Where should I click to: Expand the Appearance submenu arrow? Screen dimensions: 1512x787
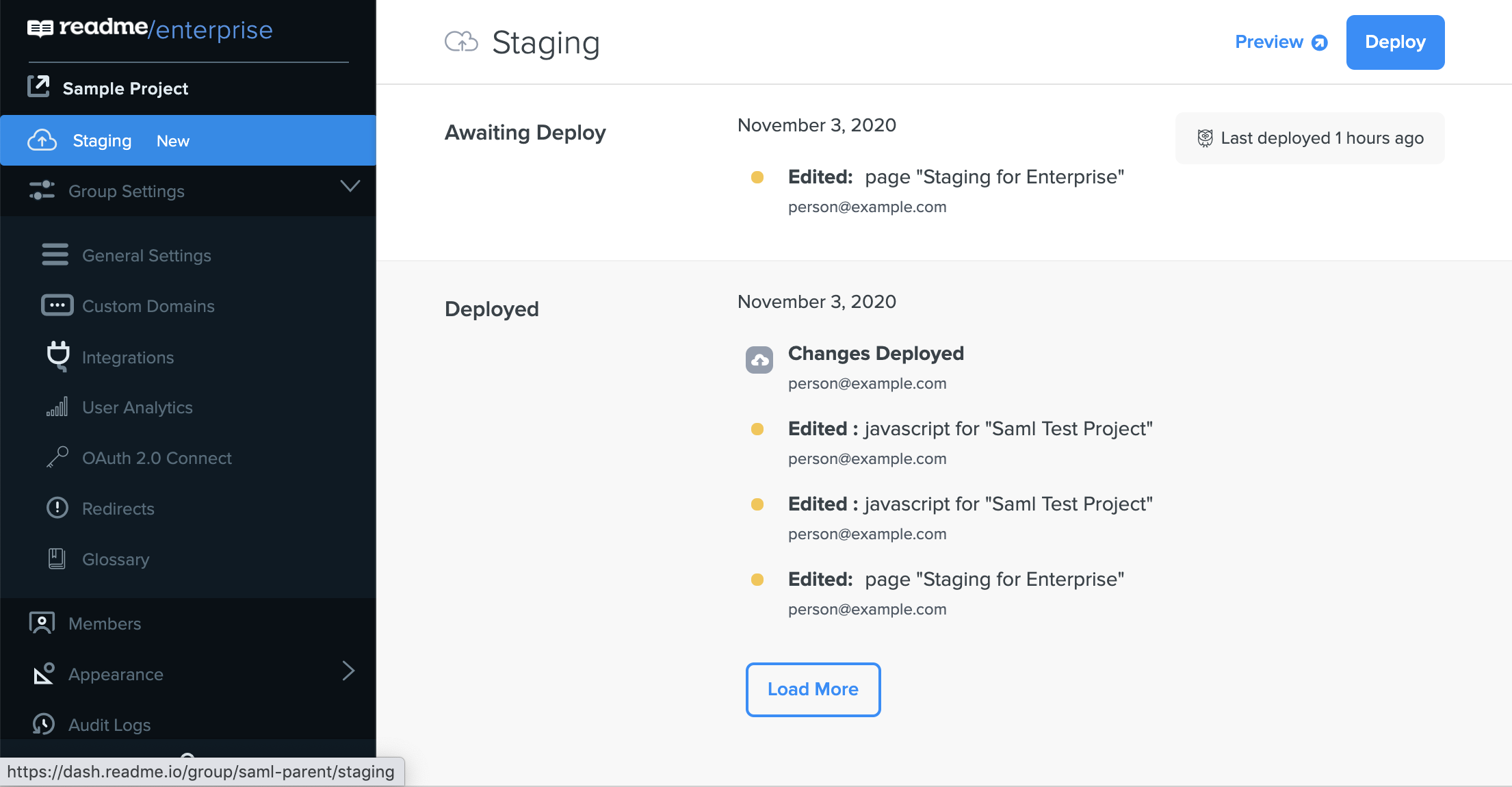coord(348,671)
